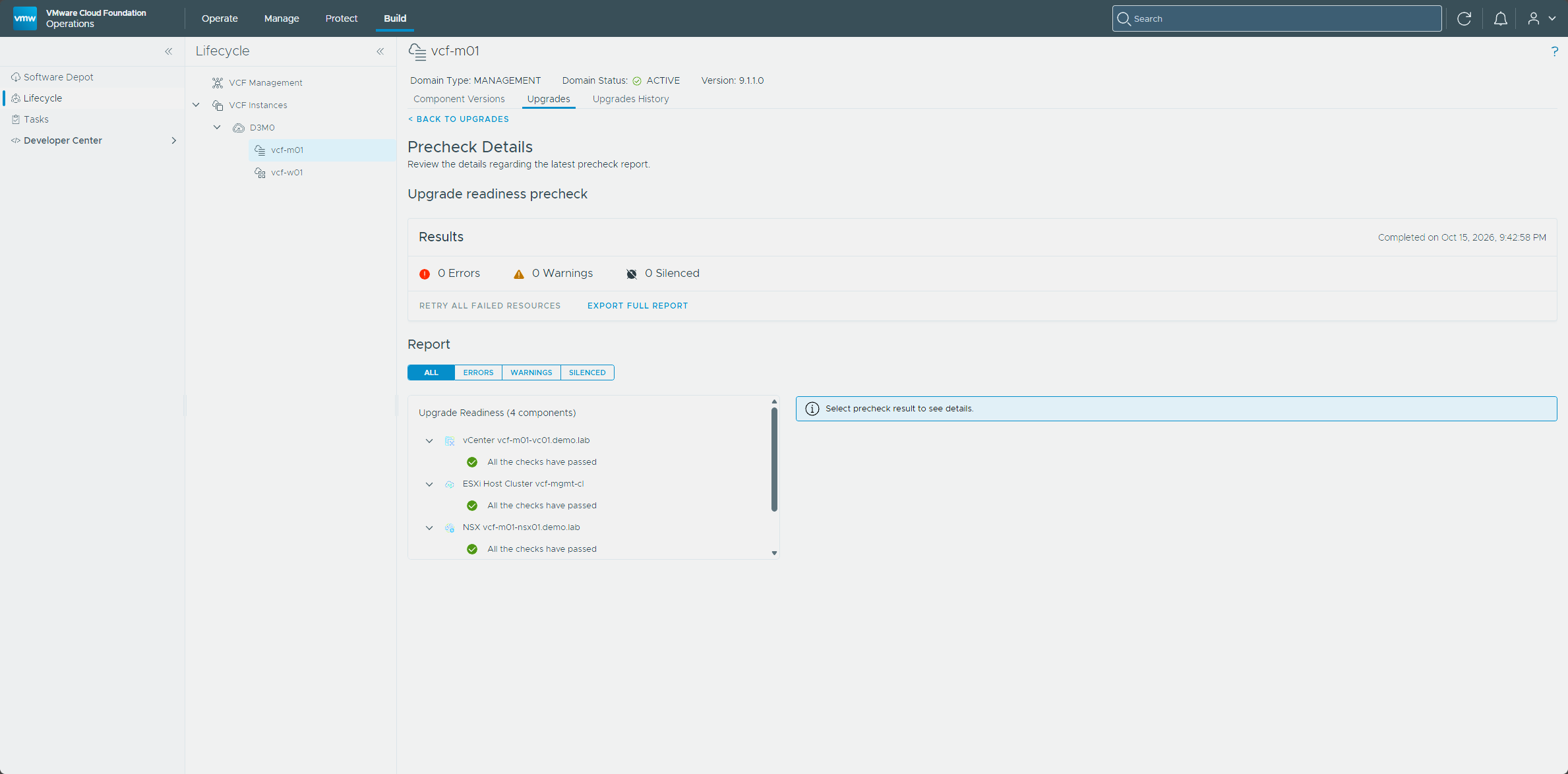Click the vCenter component icon
The height and width of the screenshot is (774, 1568).
(x=450, y=440)
